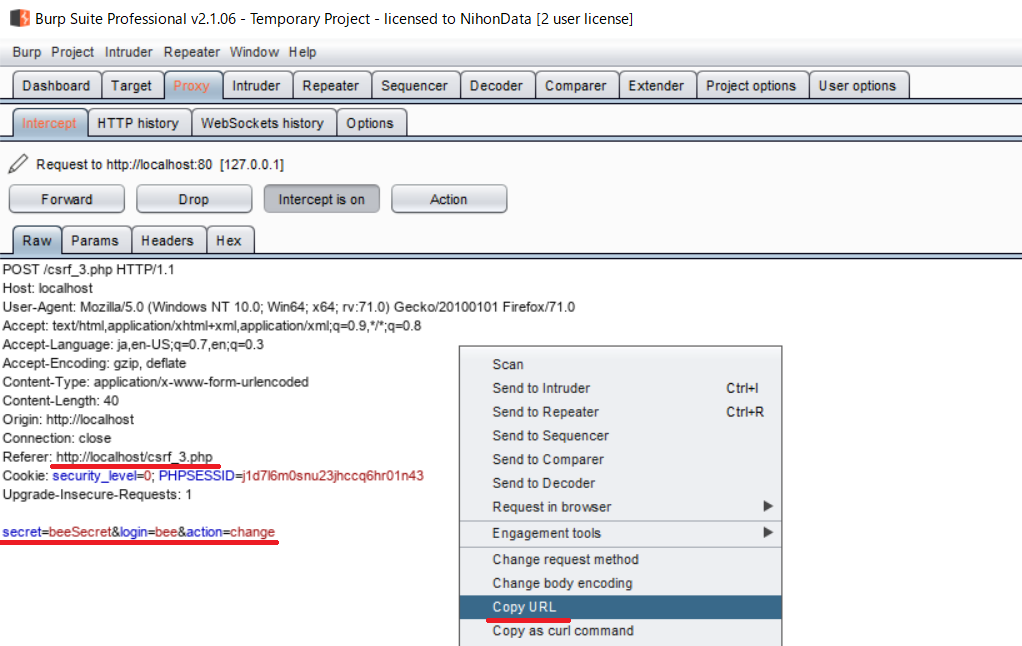Click the POST /csrf_3.php HTTP/1.1 line

[89, 269]
